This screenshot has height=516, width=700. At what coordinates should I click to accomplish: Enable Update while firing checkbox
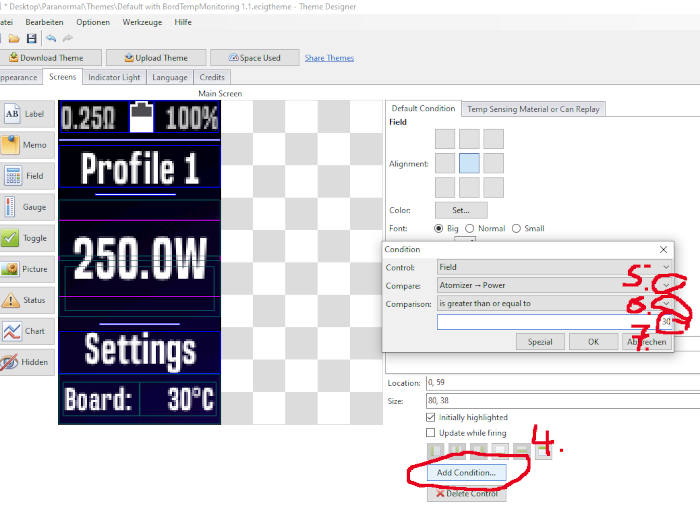(x=431, y=432)
